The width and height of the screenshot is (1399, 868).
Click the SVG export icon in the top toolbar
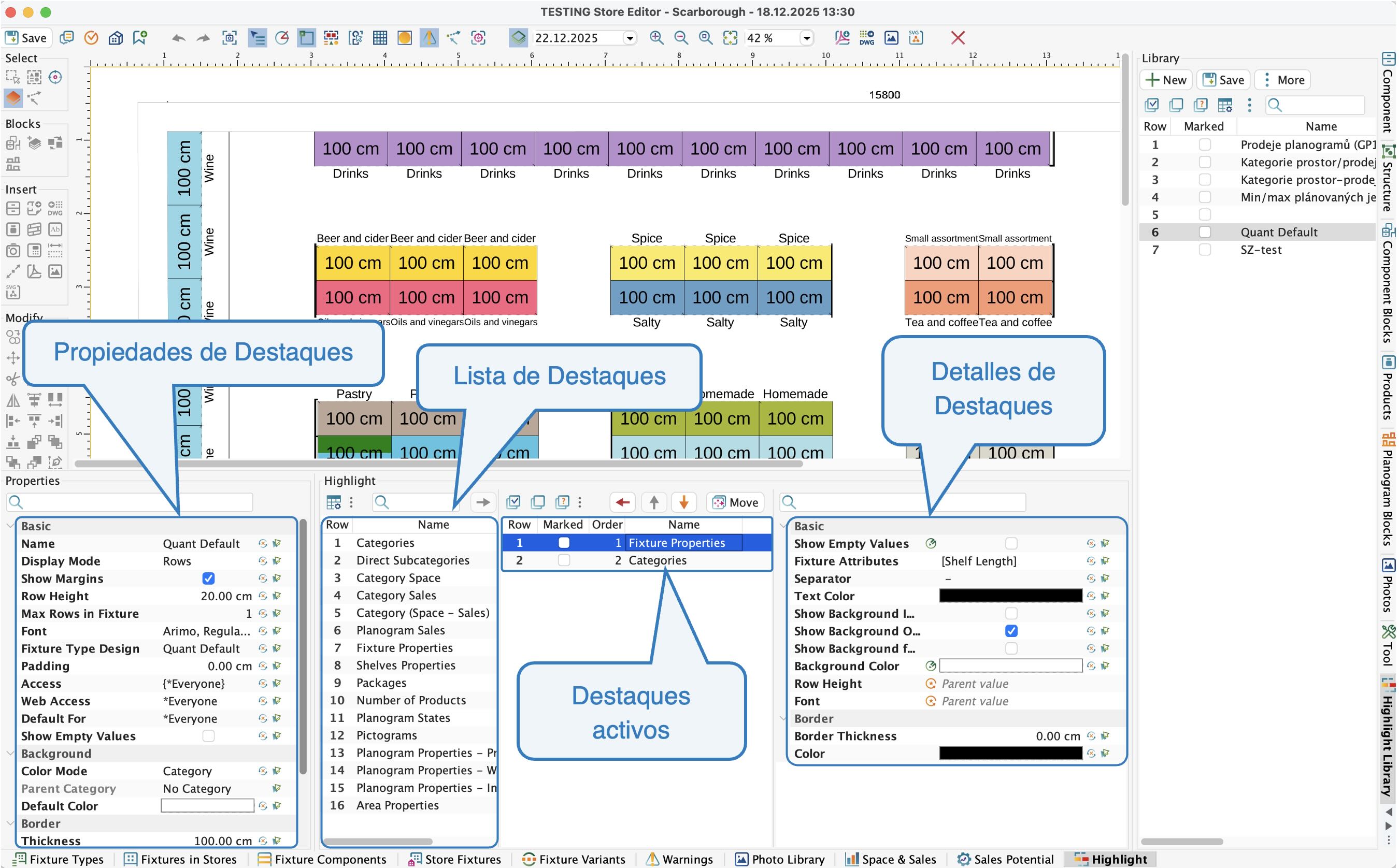(916, 38)
